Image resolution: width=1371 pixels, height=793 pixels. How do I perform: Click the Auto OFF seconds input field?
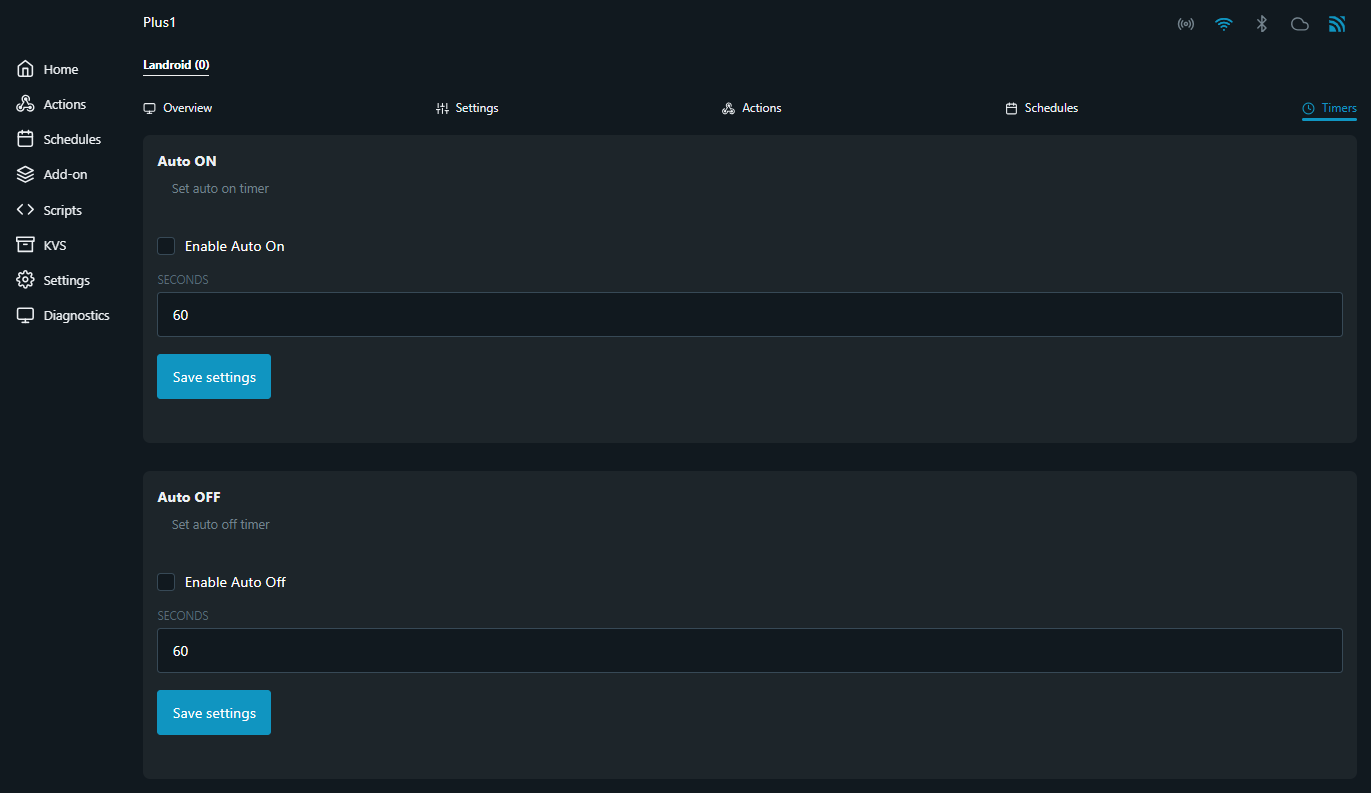(749, 651)
